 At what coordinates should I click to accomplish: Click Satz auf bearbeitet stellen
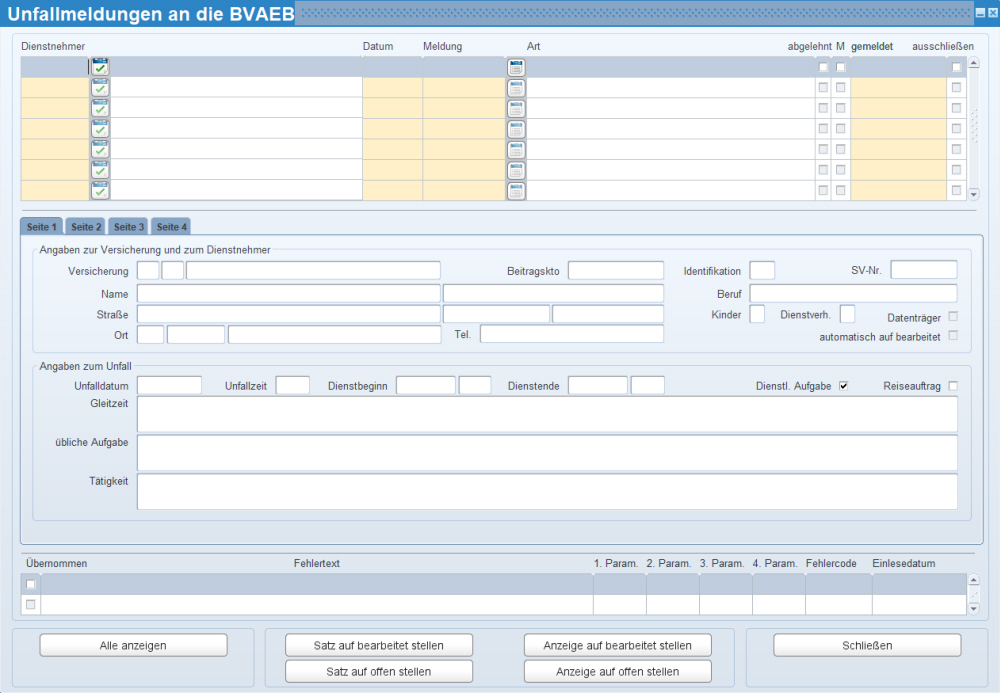[379, 645]
